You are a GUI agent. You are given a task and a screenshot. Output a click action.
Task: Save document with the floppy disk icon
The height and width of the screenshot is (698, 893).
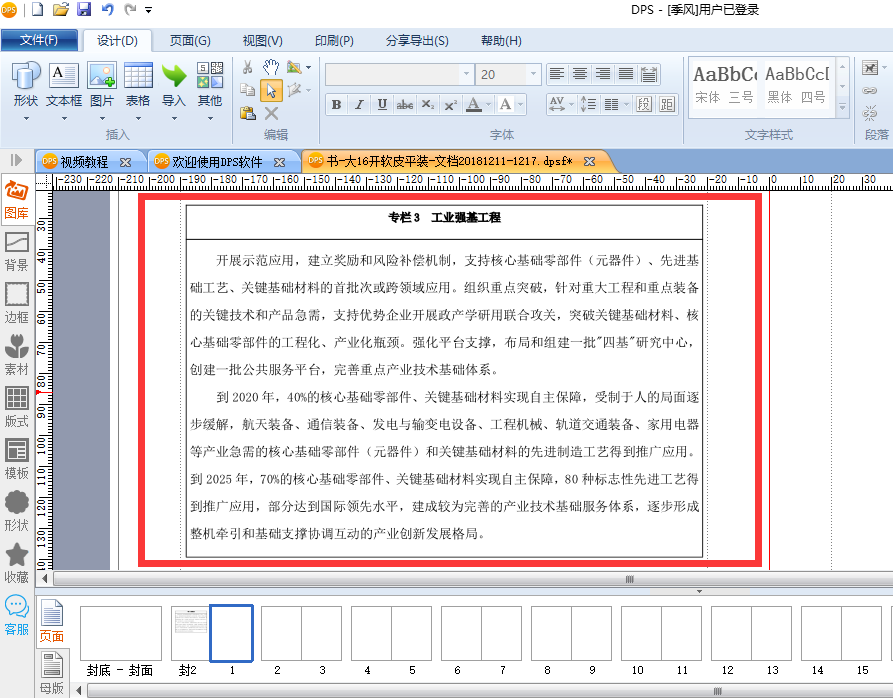84,9
